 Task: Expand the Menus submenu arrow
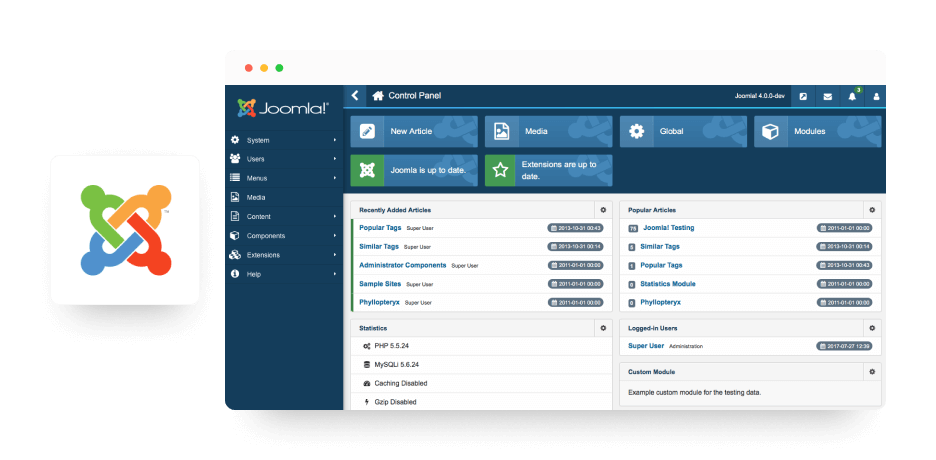coord(335,178)
